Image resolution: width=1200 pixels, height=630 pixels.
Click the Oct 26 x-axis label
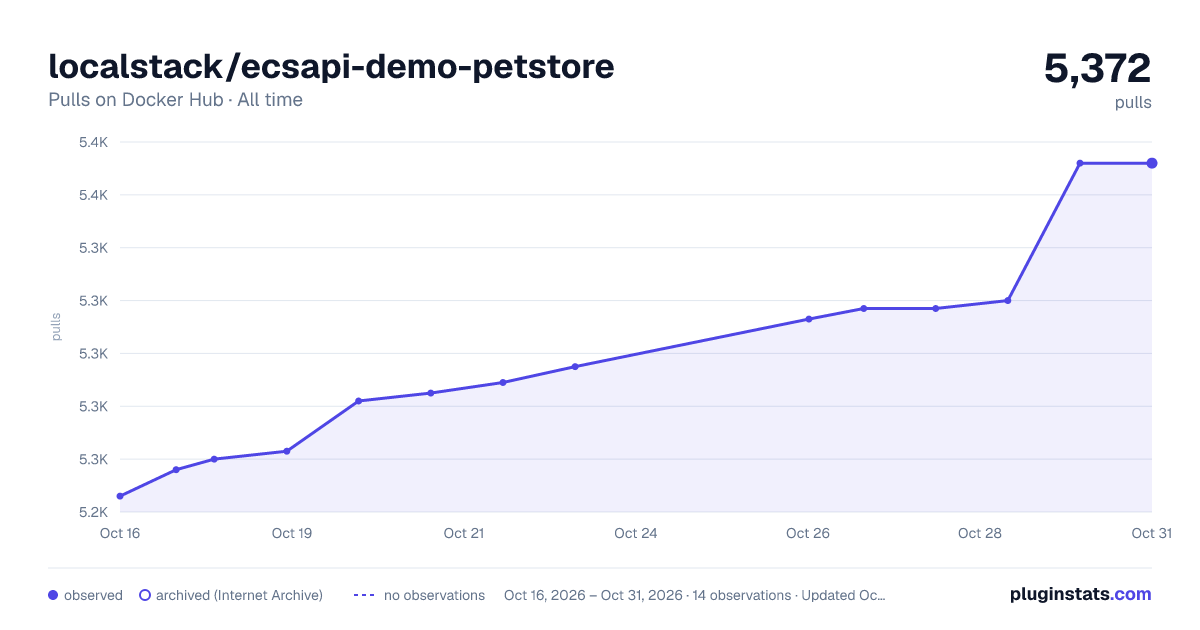[808, 533]
